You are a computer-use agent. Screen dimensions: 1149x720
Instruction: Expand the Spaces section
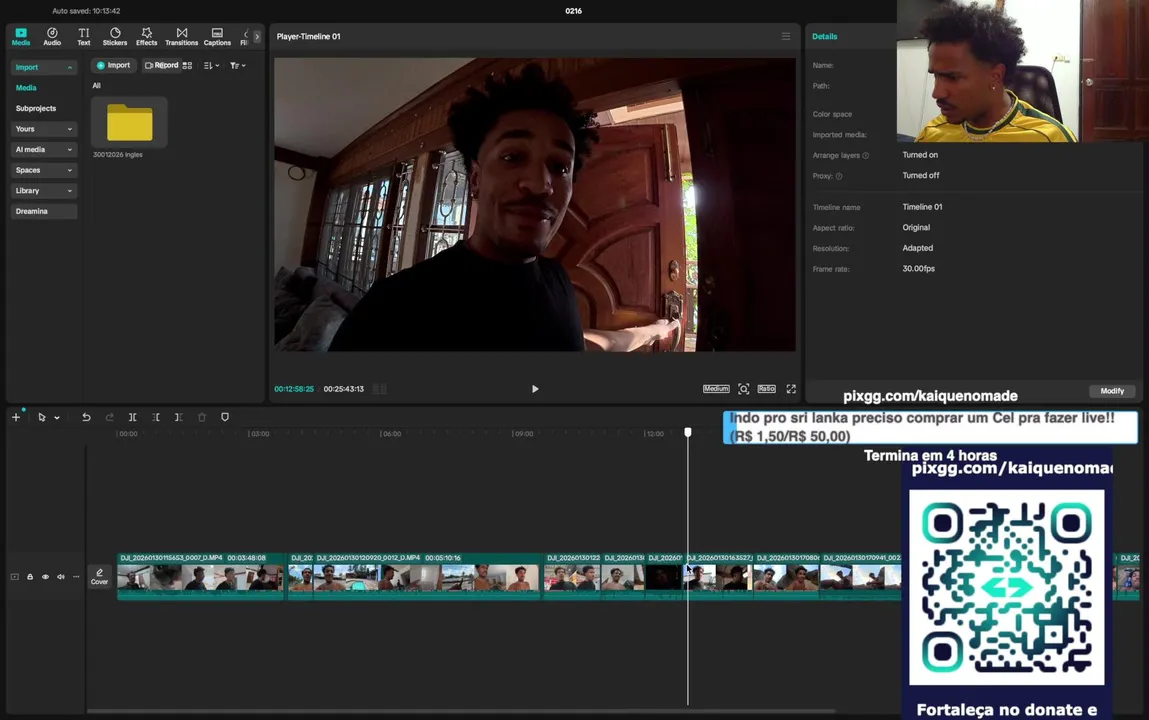(44, 170)
